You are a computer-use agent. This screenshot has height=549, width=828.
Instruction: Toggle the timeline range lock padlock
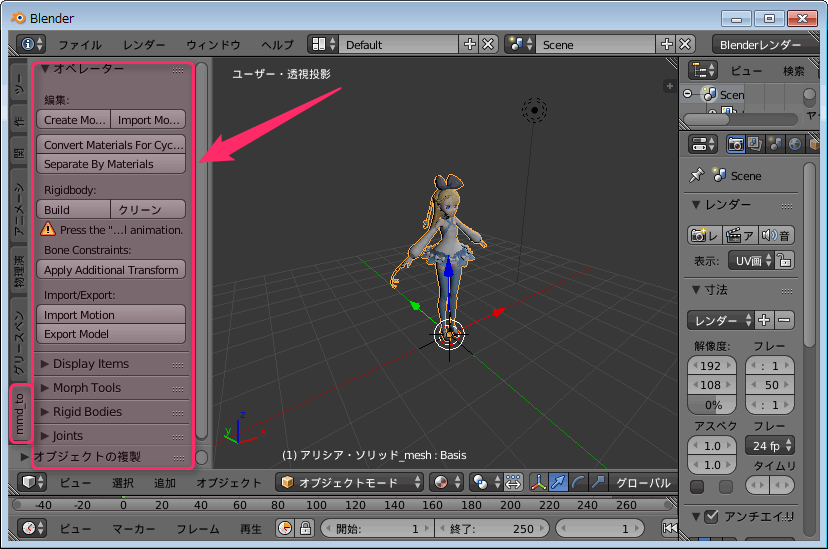click(x=305, y=528)
